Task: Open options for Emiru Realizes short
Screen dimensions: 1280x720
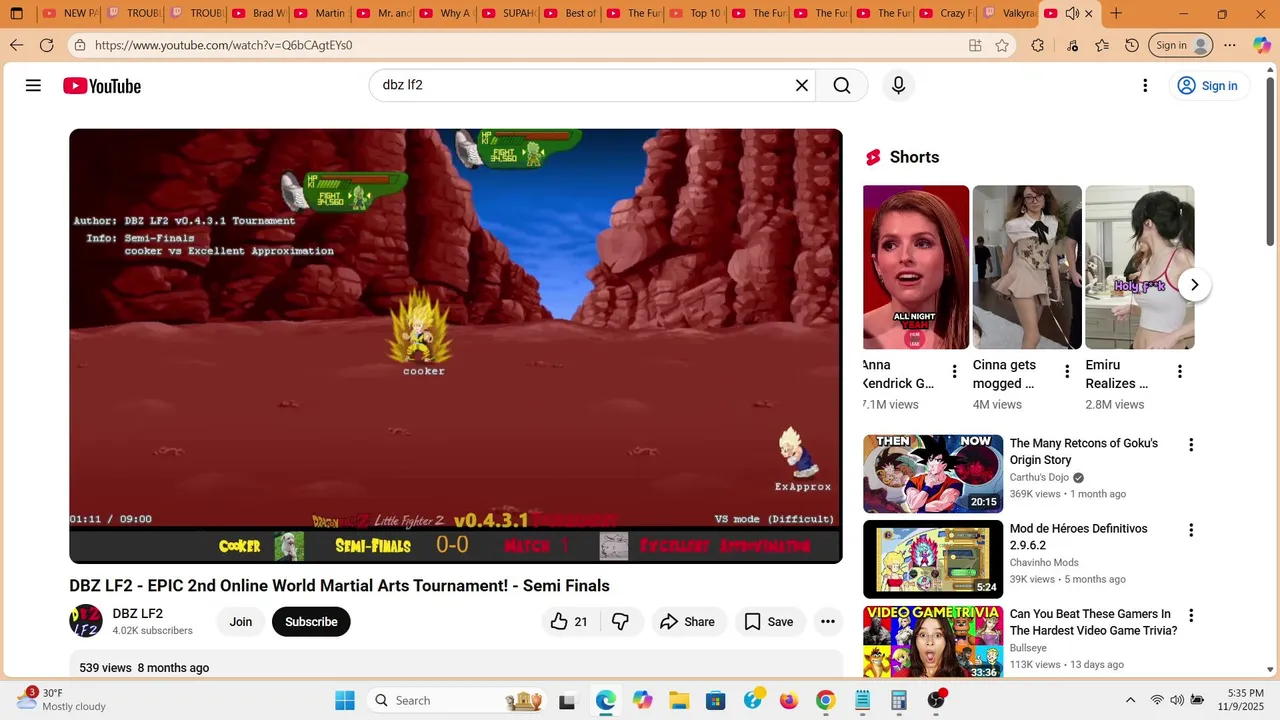Action: coord(1180,372)
